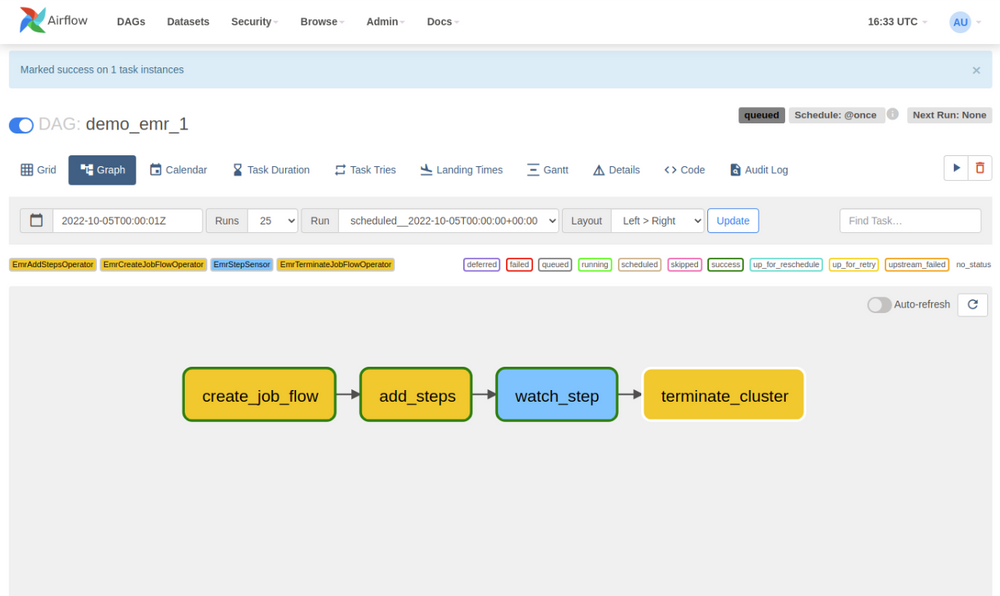1000x596 pixels.
Task: Dismiss the marked success notification banner
Action: (x=976, y=70)
